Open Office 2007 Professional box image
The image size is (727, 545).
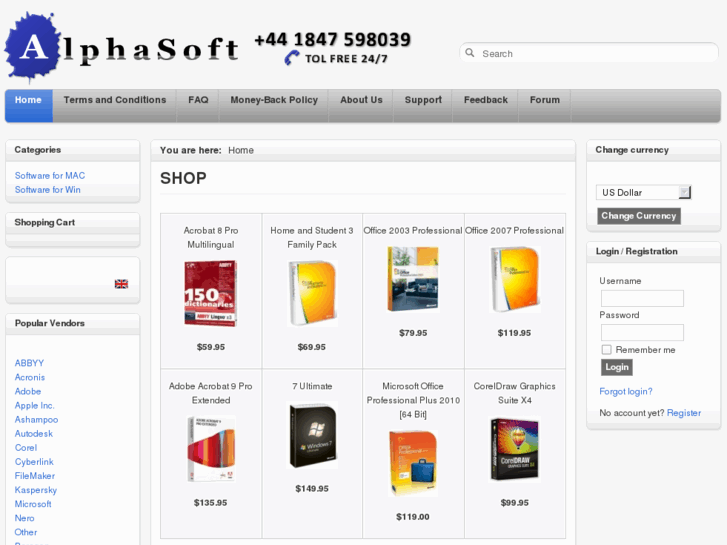pos(515,279)
